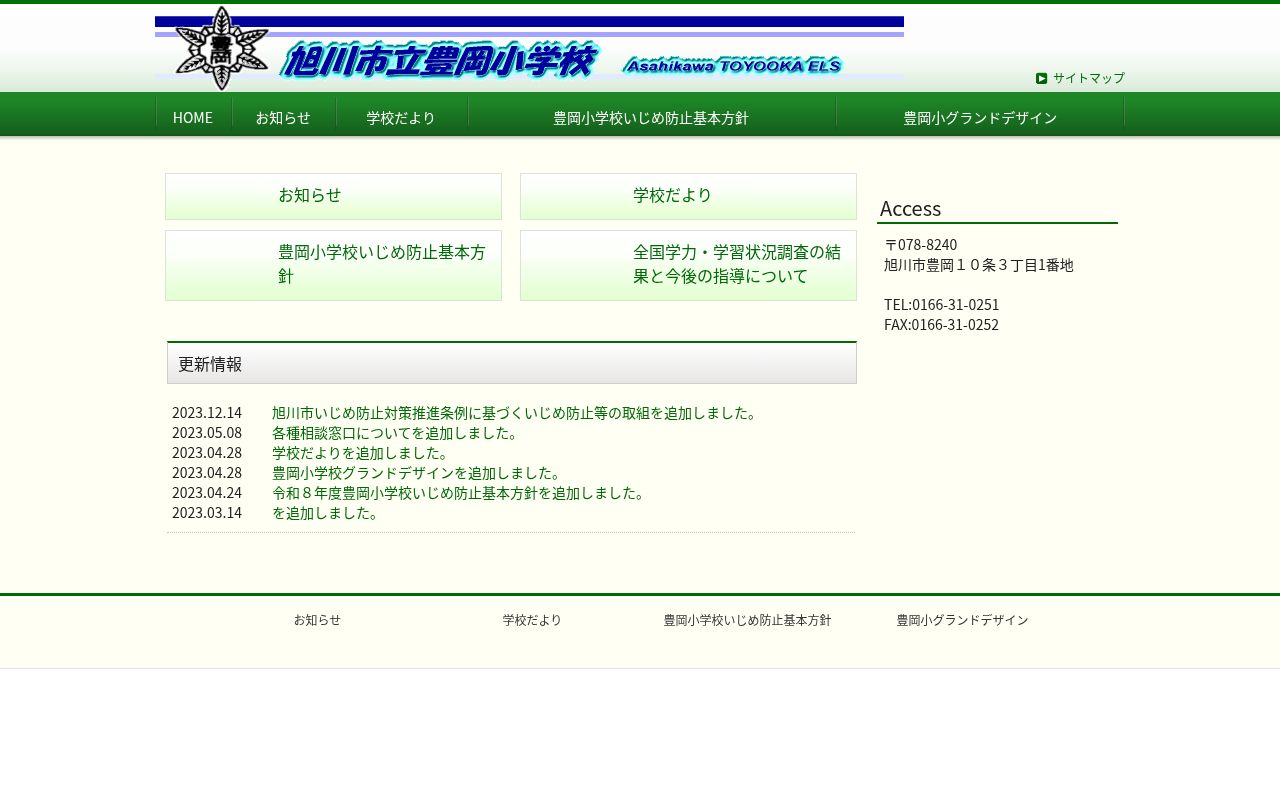The height and width of the screenshot is (800, 1280).
Task: Click the school crest emblem logo
Action: pos(222,48)
